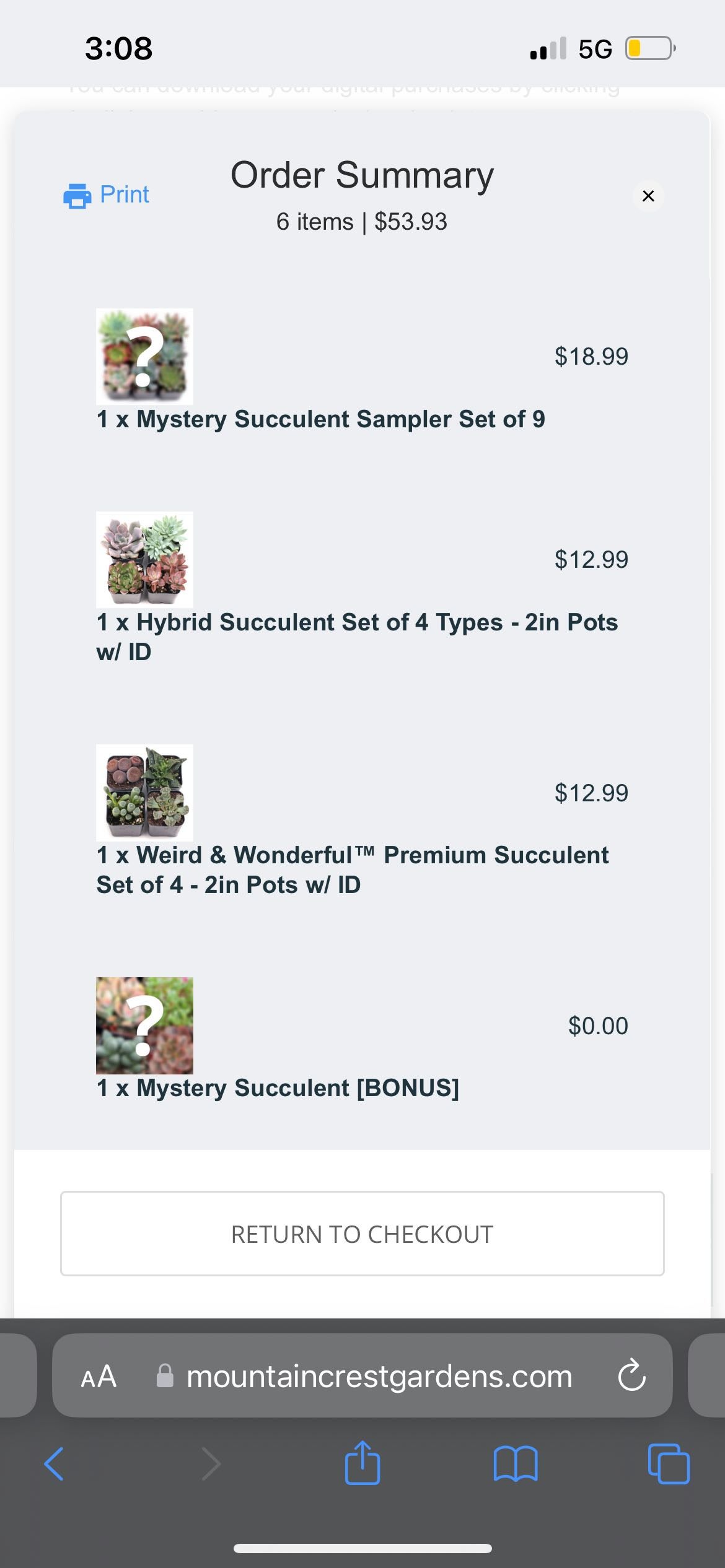725x1568 pixels.
Task: Tap the Safari forward arrow
Action: [x=211, y=1464]
